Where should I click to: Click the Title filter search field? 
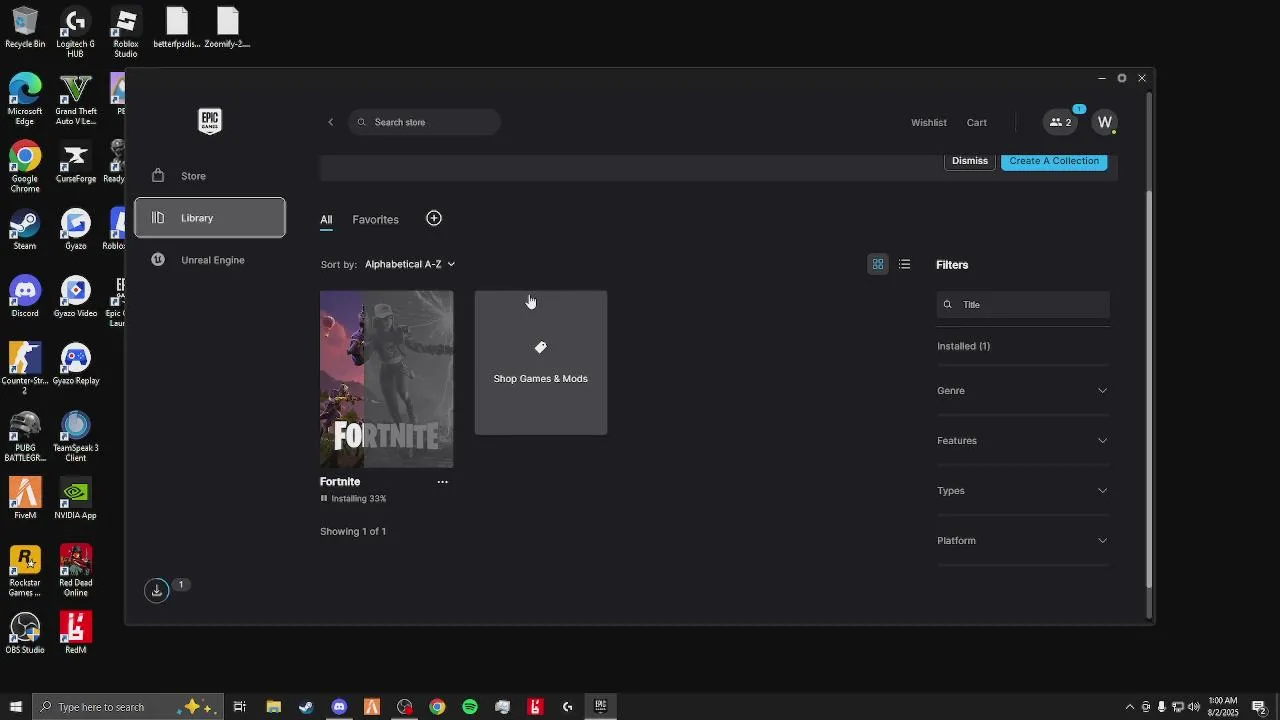pos(1023,305)
